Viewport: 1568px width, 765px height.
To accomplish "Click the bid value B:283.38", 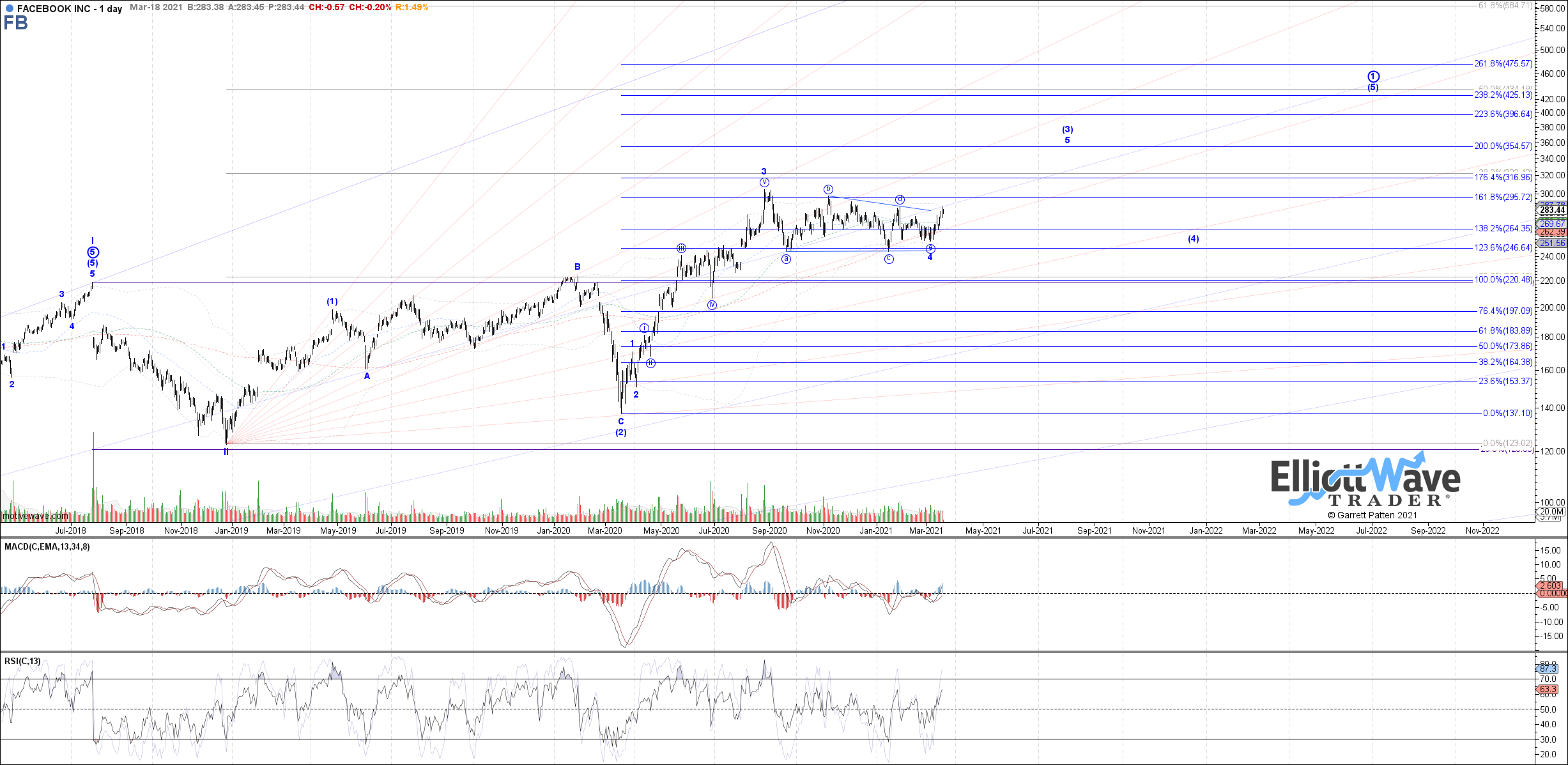I will tap(206, 8).
